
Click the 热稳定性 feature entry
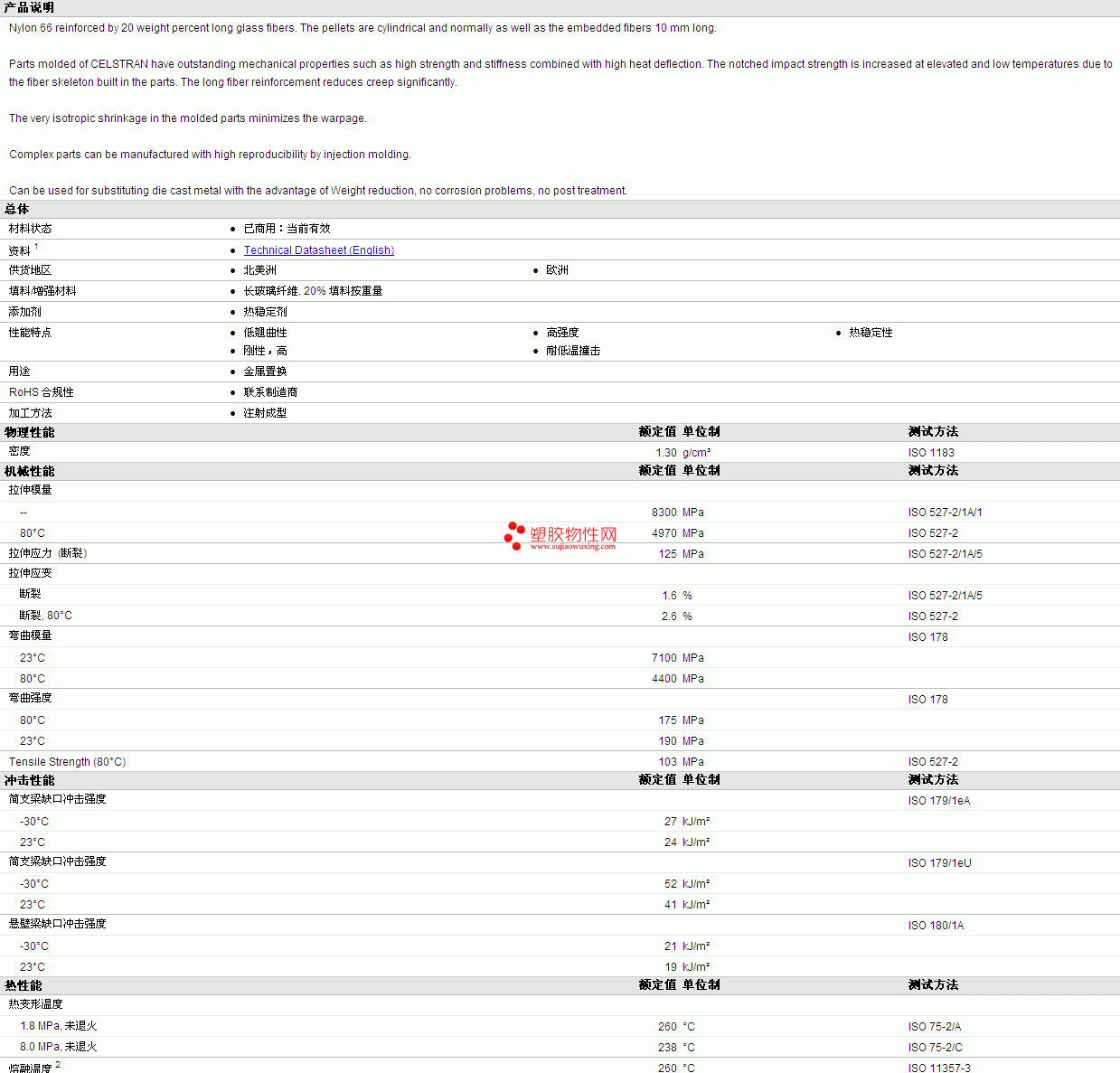point(871,333)
